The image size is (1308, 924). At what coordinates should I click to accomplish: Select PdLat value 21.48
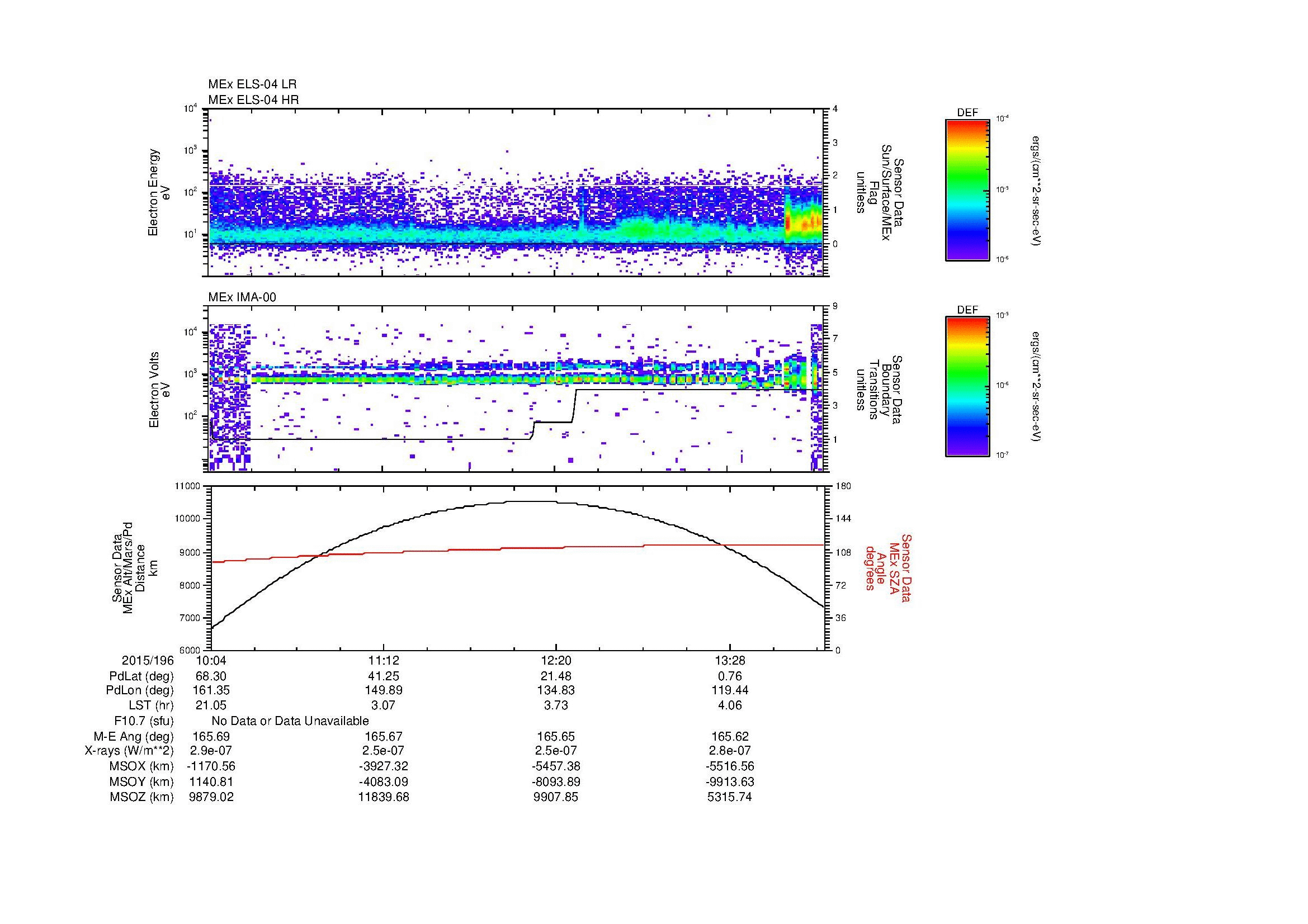coord(556,676)
